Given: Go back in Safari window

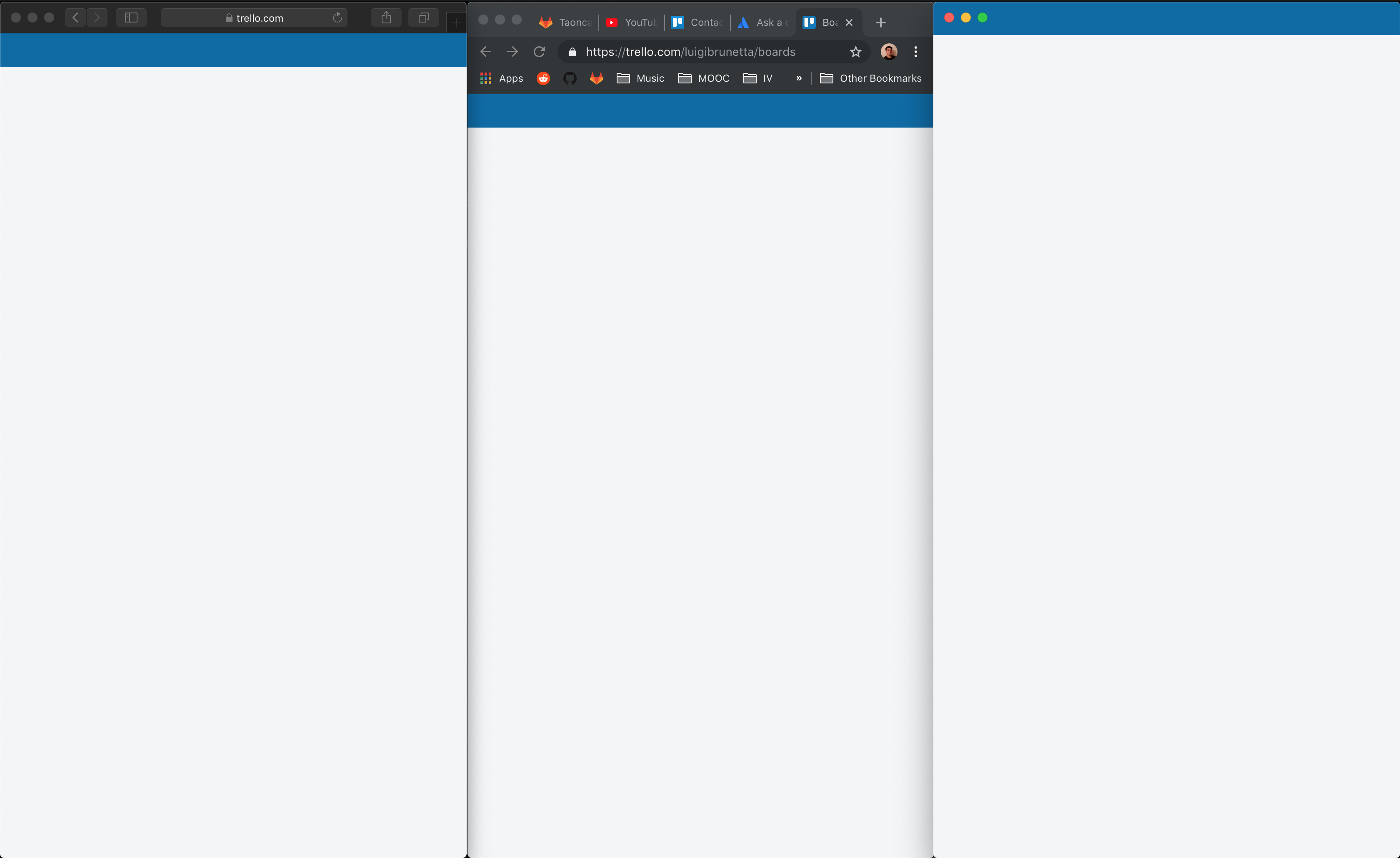Looking at the screenshot, I should [x=75, y=18].
